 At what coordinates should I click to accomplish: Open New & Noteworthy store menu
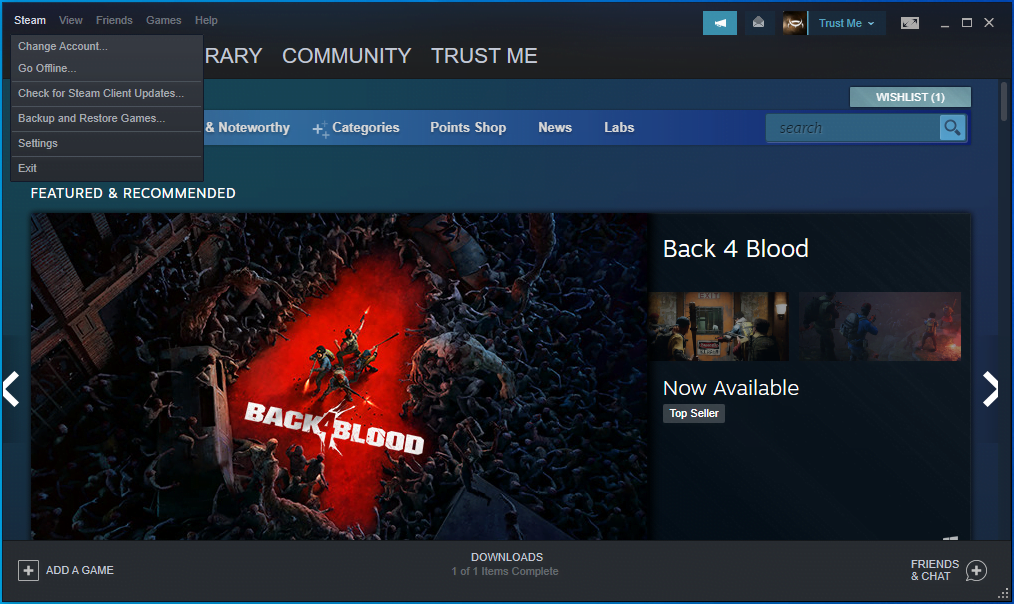[x=248, y=127]
